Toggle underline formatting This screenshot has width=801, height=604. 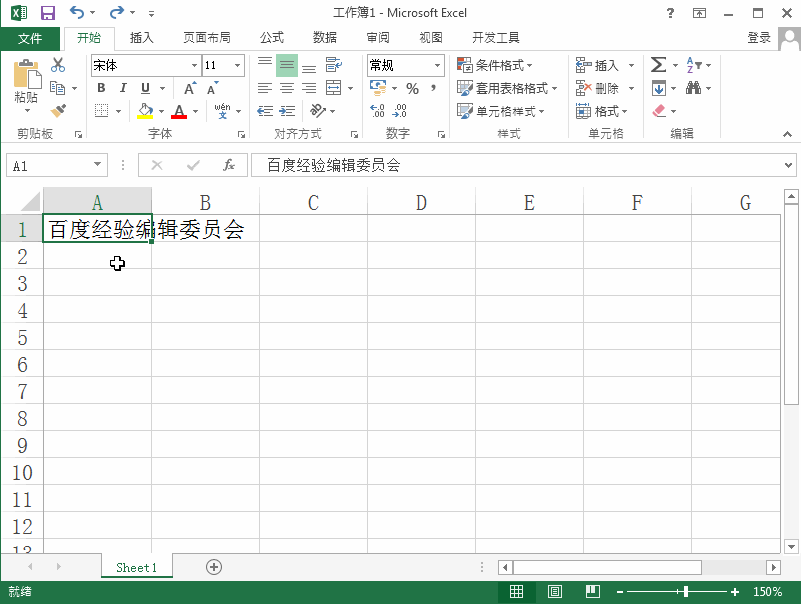[x=146, y=88]
